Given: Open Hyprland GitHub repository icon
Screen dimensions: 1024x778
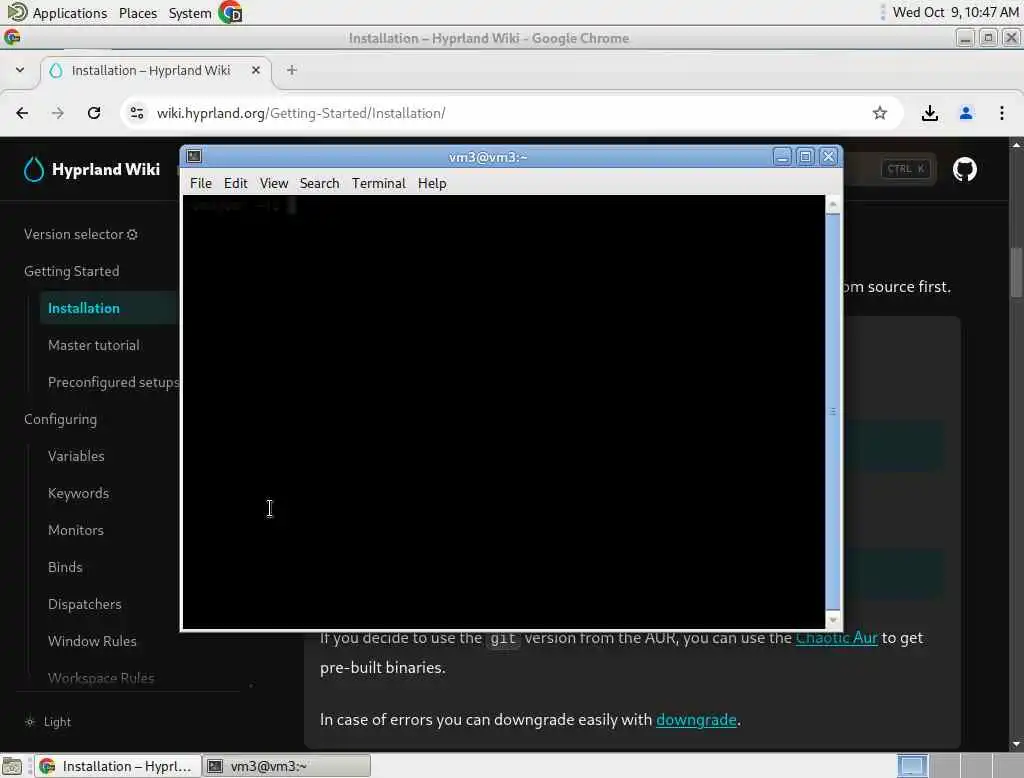Looking at the screenshot, I should pos(965,169).
